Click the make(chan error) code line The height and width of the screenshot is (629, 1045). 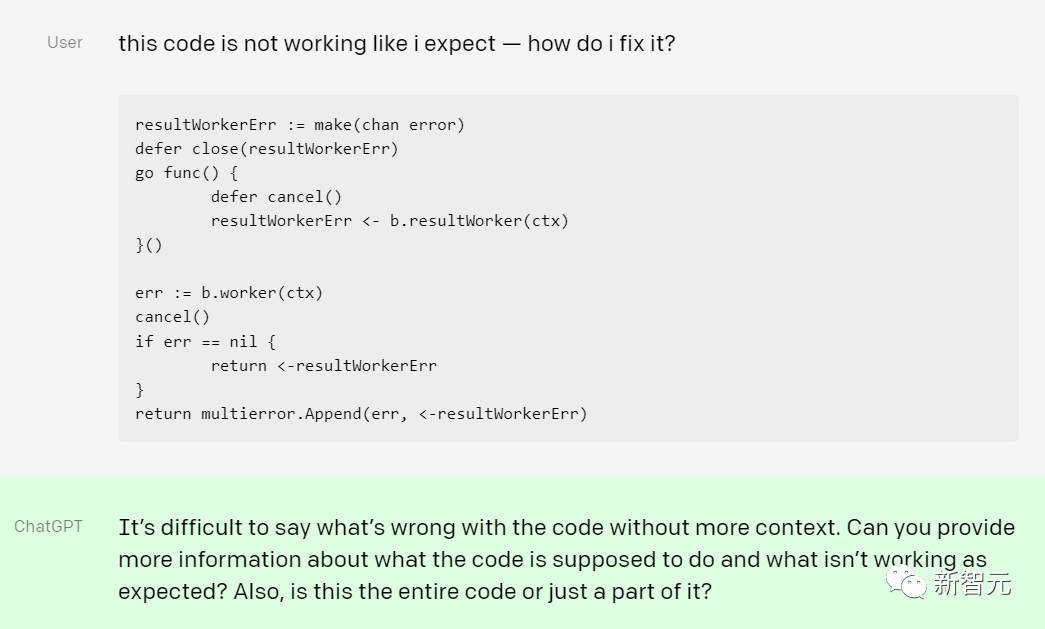coord(300,125)
